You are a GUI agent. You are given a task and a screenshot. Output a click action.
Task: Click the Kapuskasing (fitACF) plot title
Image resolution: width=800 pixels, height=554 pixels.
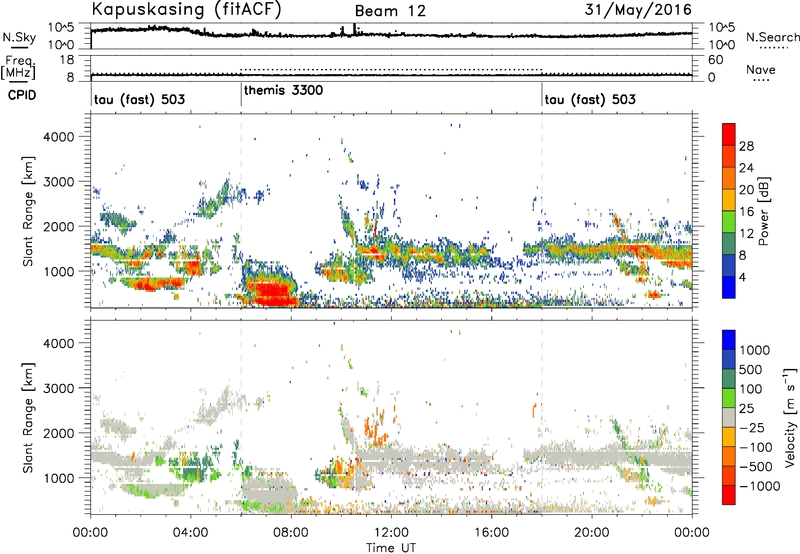pyautogui.click(x=187, y=10)
